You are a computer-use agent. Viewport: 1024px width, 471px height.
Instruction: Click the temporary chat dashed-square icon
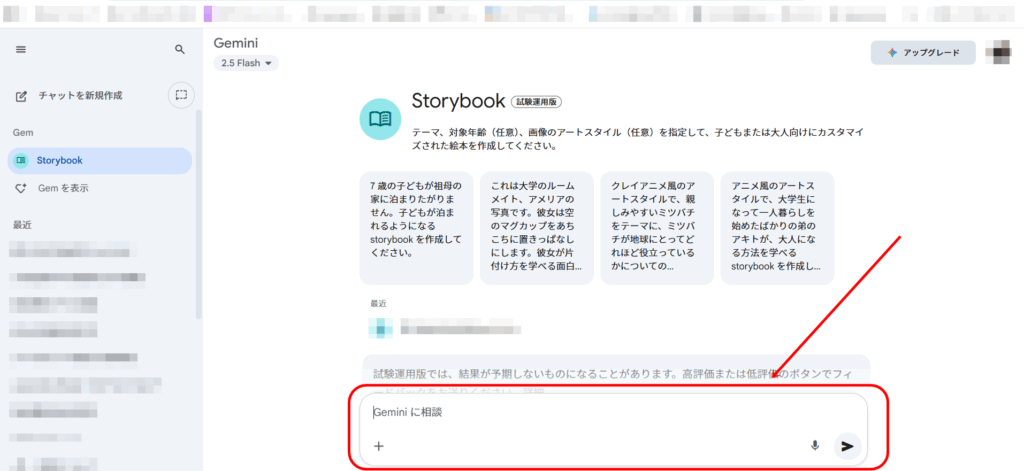(x=181, y=95)
